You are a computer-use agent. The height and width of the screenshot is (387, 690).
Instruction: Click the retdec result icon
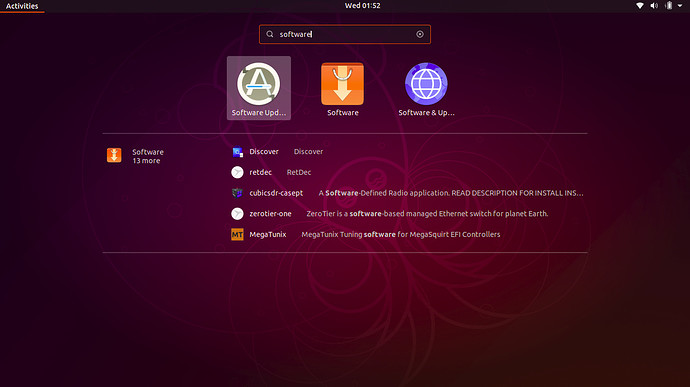coord(237,172)
